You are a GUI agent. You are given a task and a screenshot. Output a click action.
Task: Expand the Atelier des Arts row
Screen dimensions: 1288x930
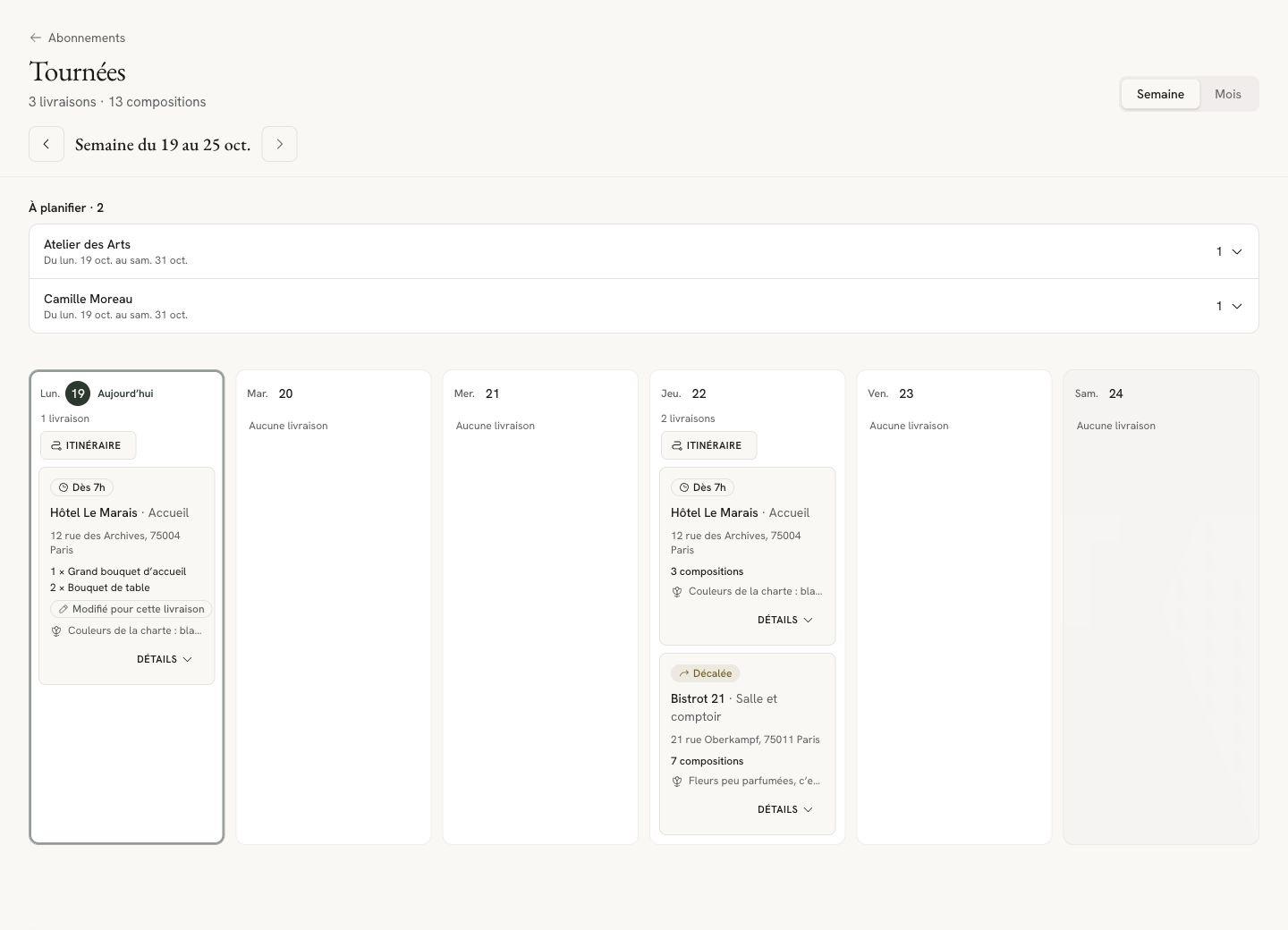point(644,251)
